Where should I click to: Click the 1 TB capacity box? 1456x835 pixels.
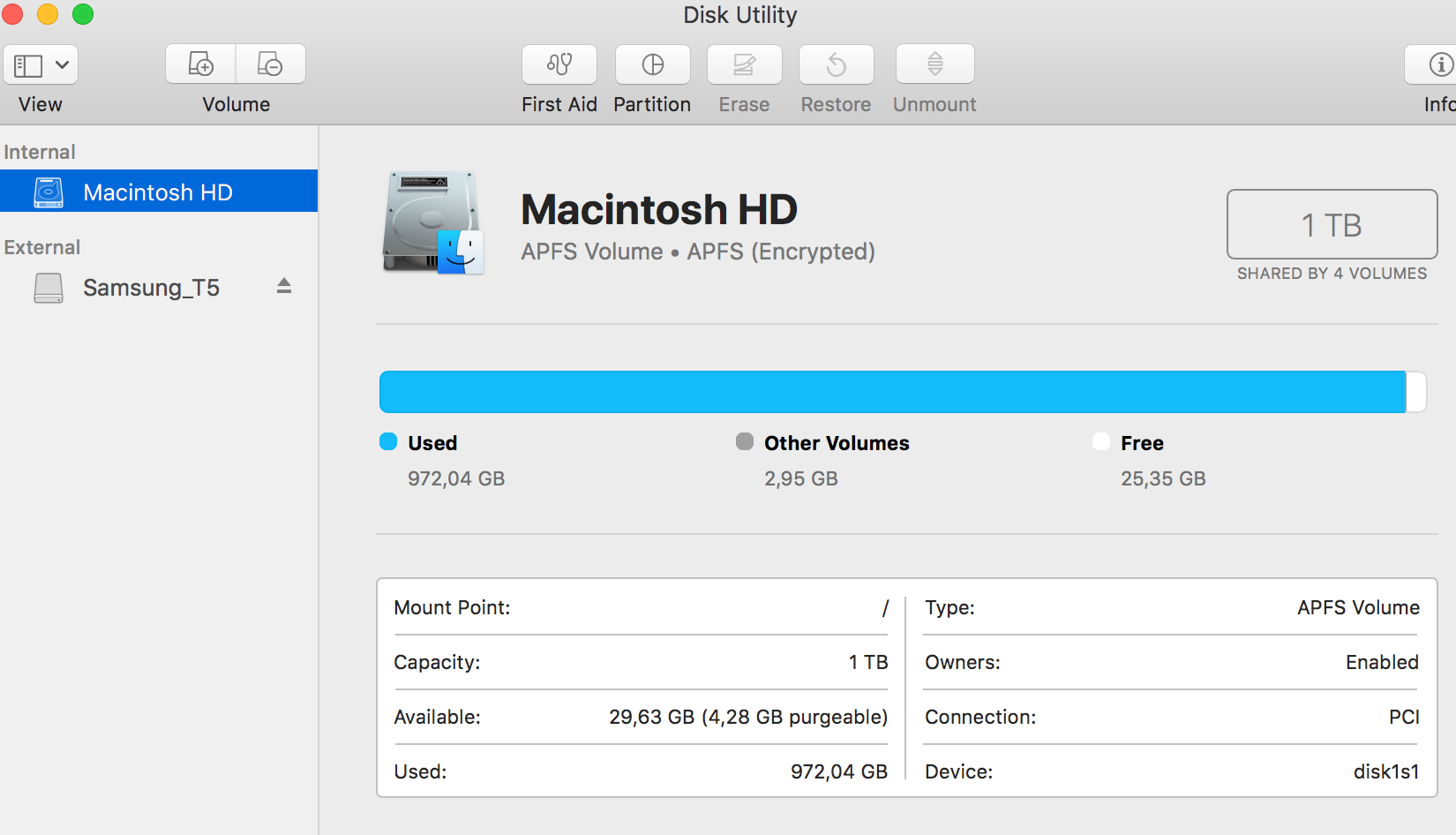[1332, 225]
